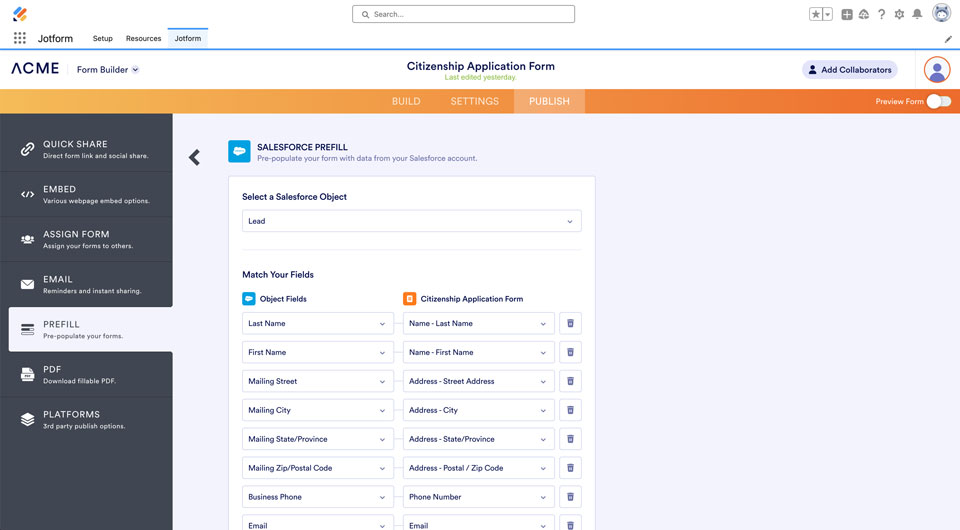Open the Setup navigation tab
Screen dimensions: 960x530
pos(103,38)
